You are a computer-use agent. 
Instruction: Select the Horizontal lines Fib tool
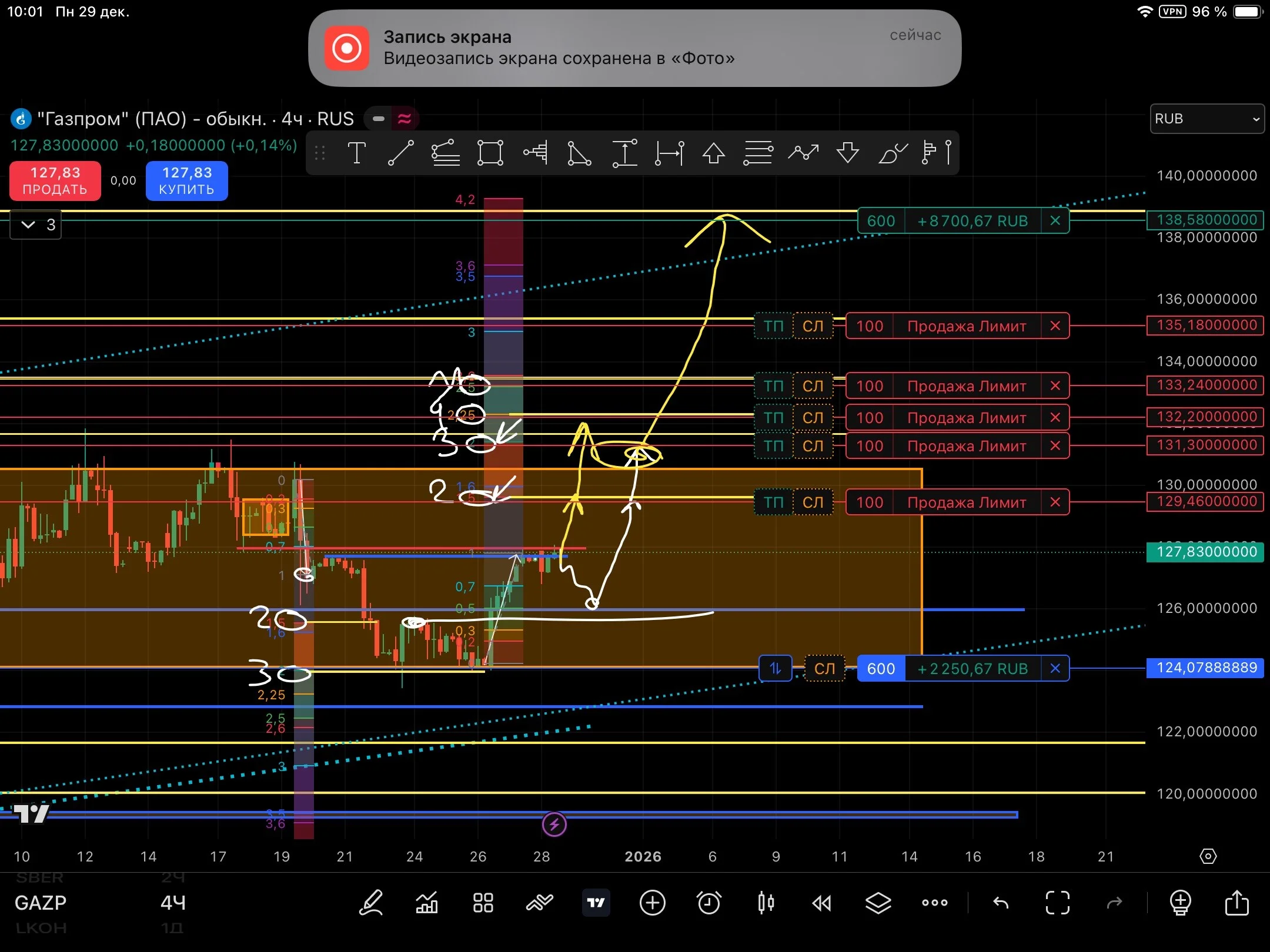(x=758, y=153)
